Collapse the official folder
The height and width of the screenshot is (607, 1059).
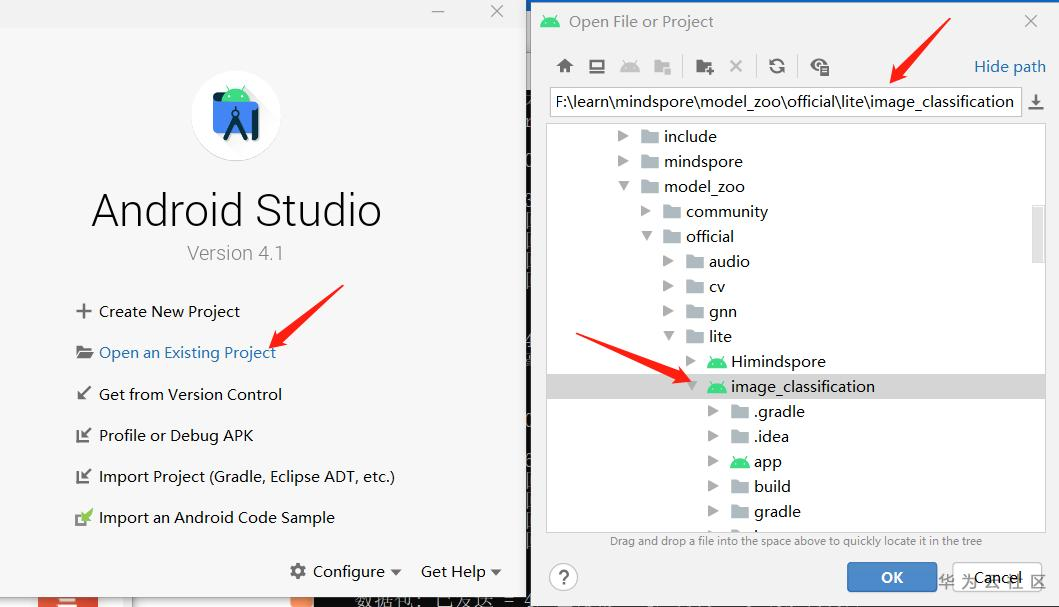pos(646,236)
